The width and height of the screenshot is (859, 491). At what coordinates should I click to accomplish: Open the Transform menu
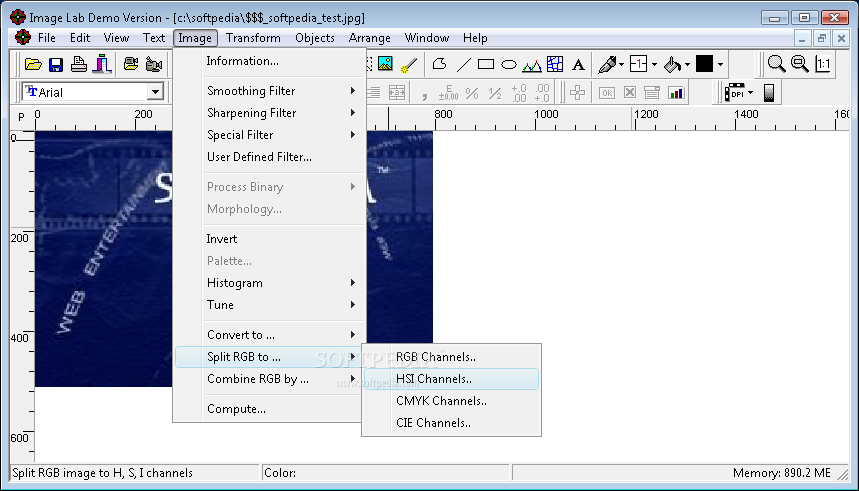click(253, 38)
